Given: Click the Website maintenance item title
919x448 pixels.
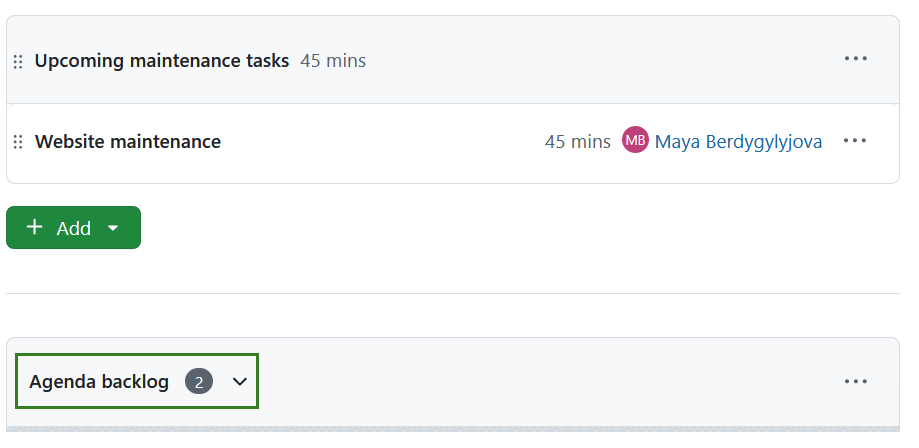Looking at the screenshot, I should (x=128, y=142).
